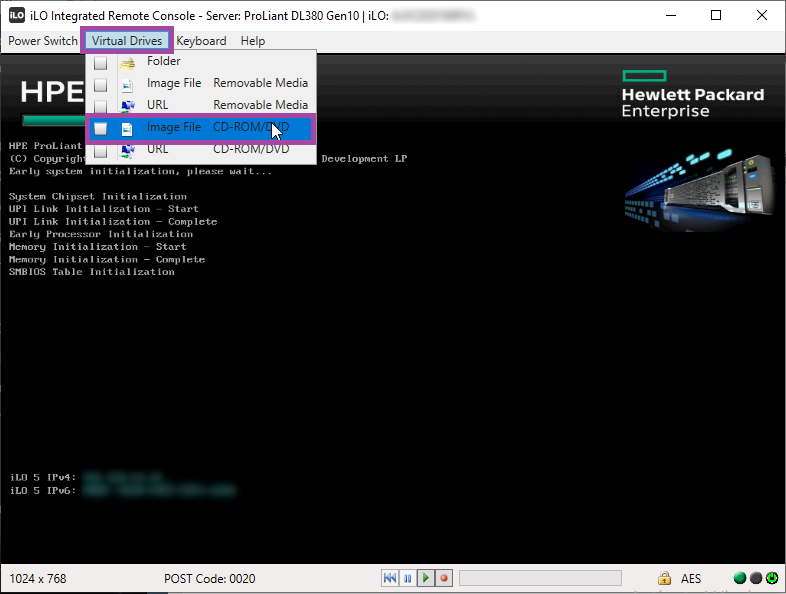Tick the Folder virtual drive checkbox

point(101,62)
